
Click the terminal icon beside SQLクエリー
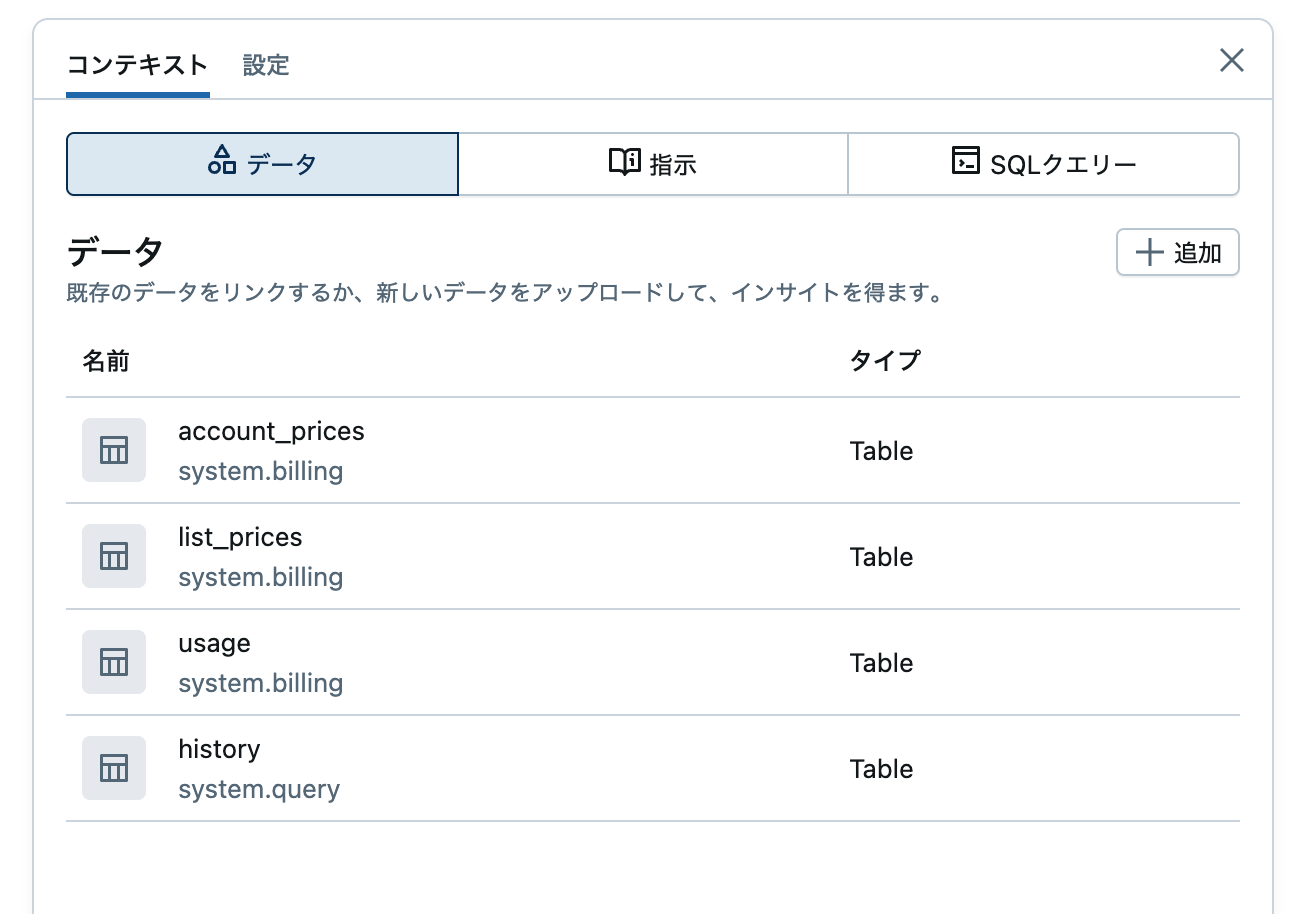click(x=966, y=163)
